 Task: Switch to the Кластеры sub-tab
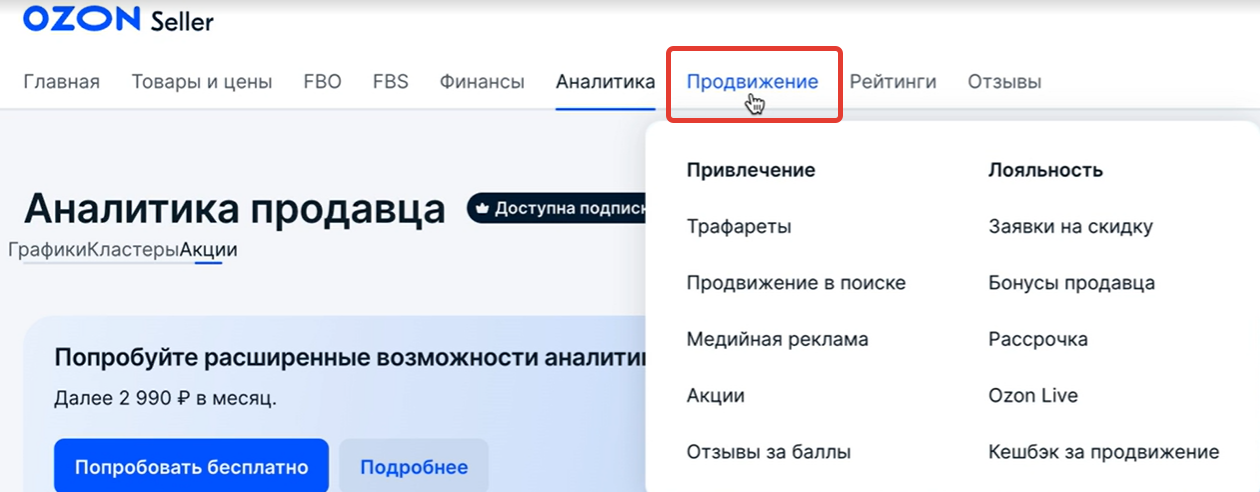(133, 250)
